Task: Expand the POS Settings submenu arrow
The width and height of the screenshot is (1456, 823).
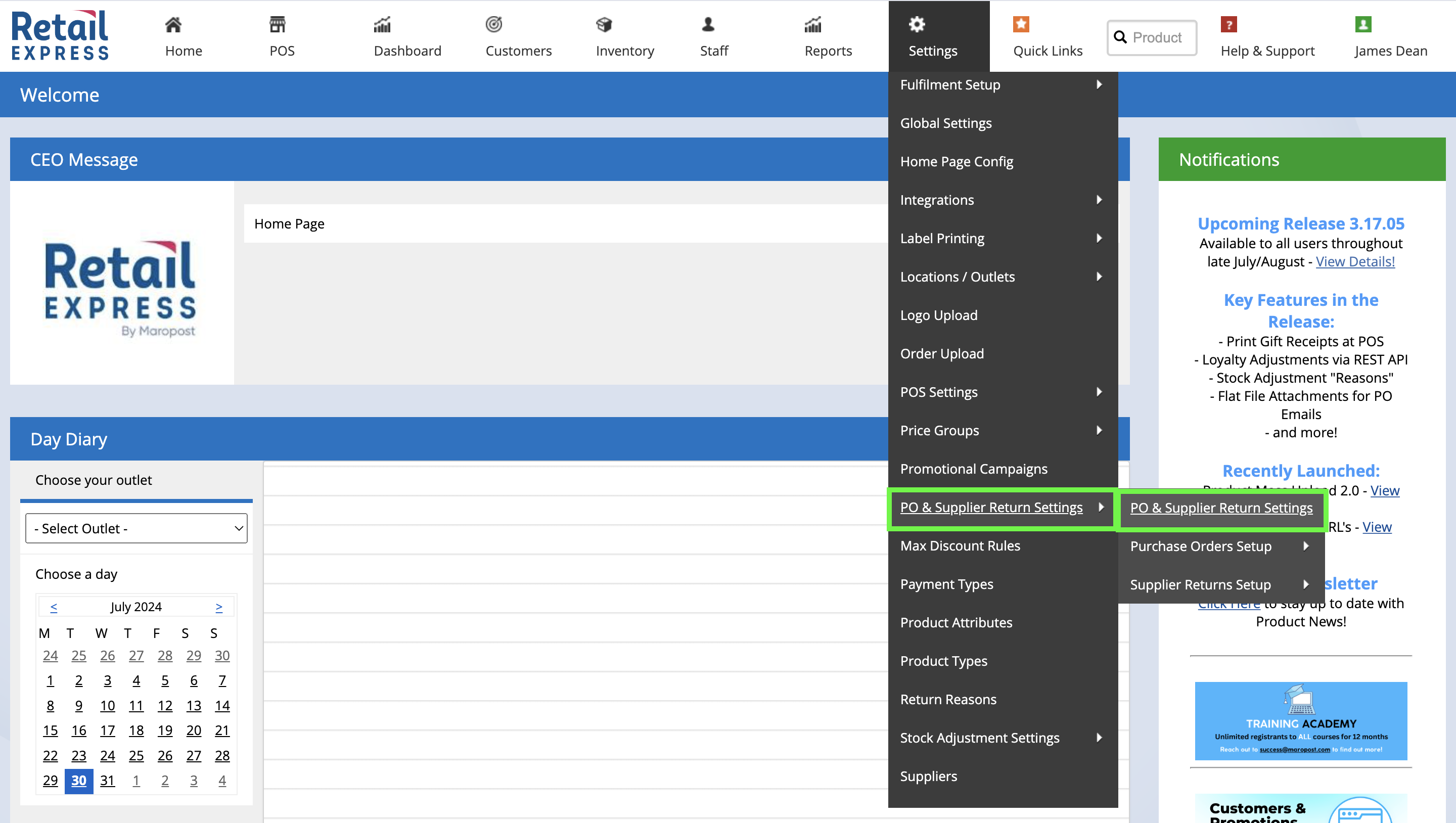Action: 1099,392
